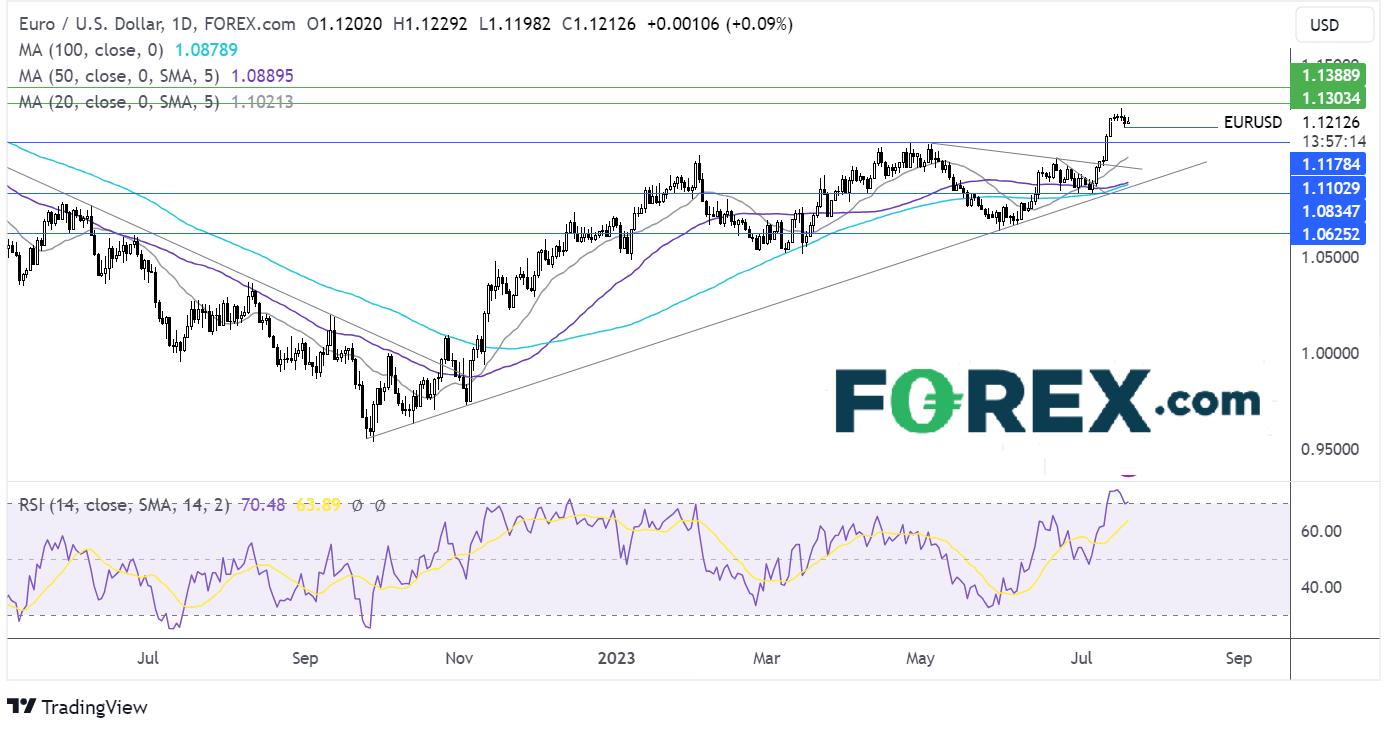Click the EURUSD price line label
Screen dimensions: 1395x733
point(1252,123)
